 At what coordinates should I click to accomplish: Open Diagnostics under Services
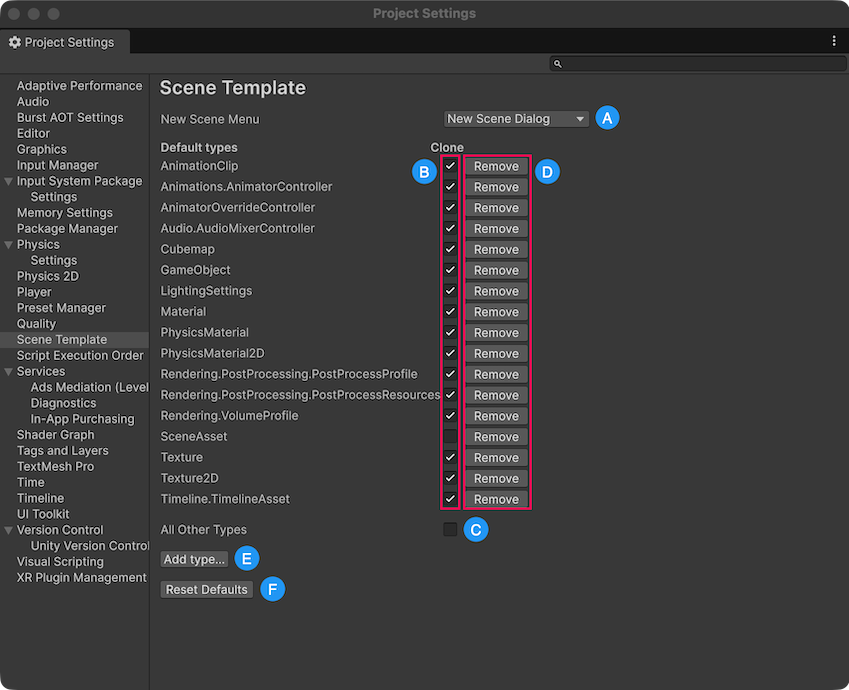pyautogui.click(x=63, y=403)
